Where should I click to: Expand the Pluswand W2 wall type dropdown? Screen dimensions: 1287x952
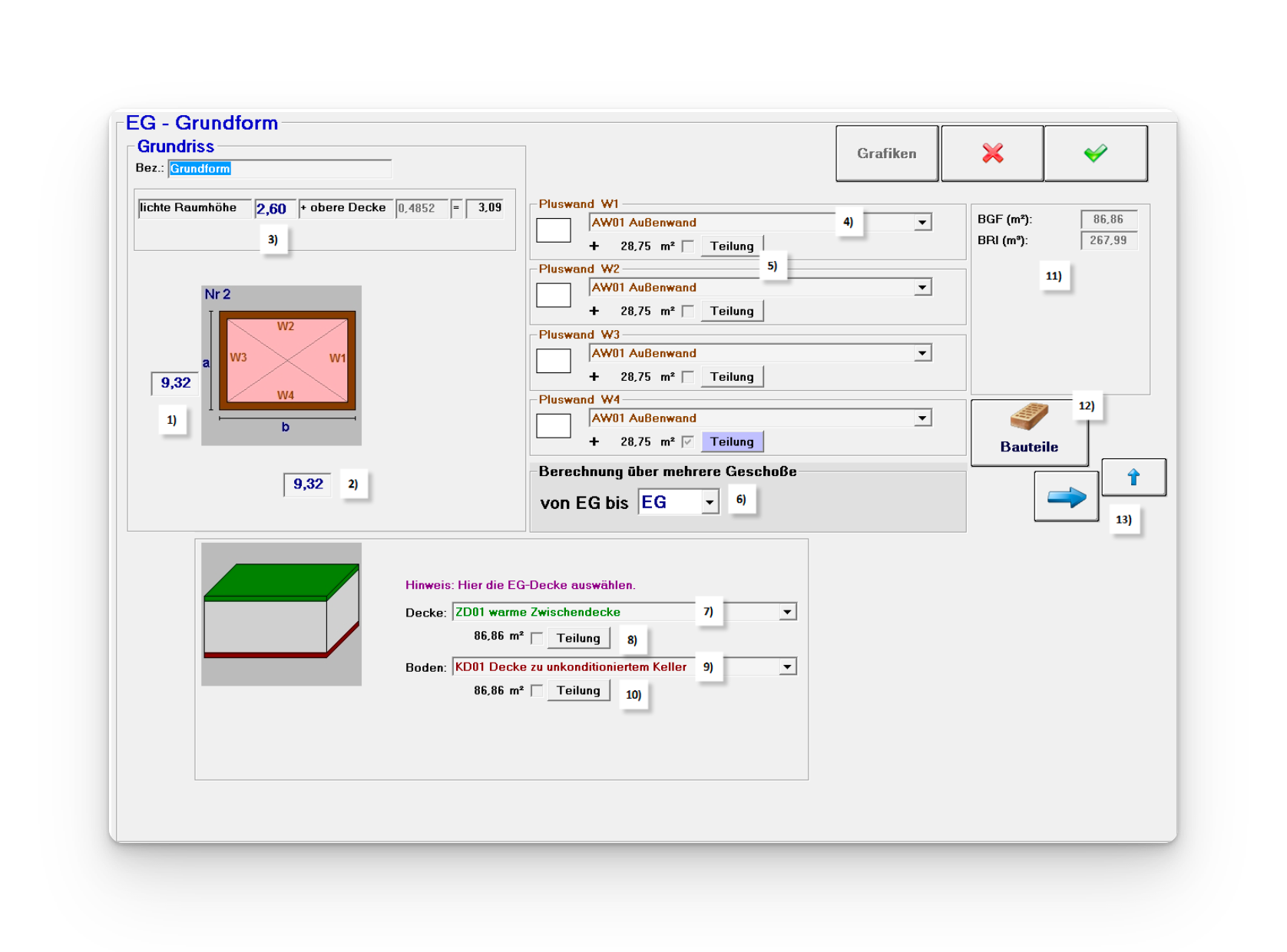click(921, 288)
